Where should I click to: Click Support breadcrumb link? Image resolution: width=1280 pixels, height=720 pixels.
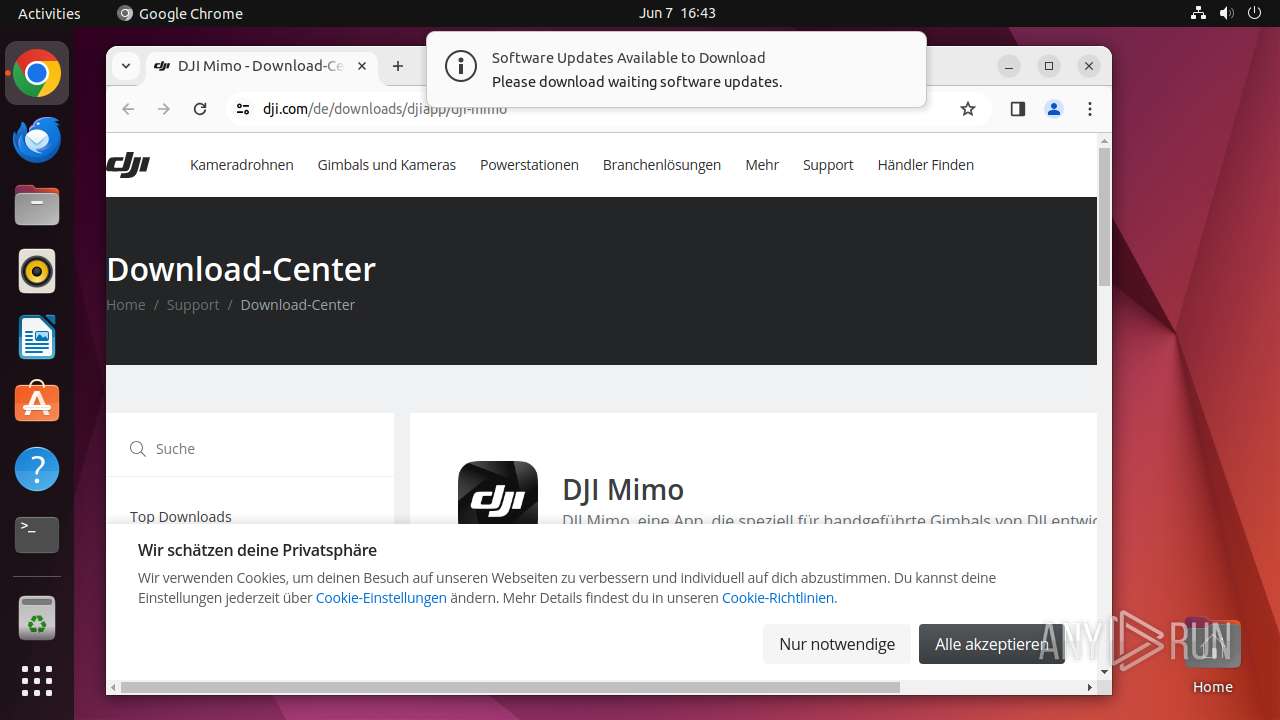pyautogui.click(x=193, y=305)
